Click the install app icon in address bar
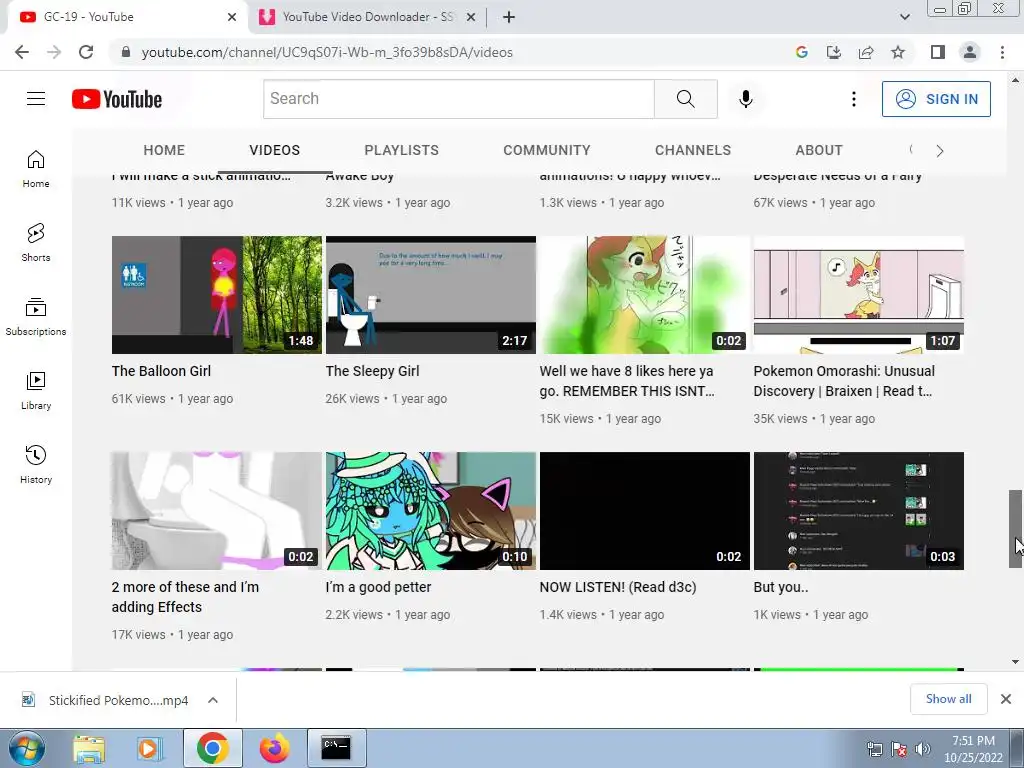The width and height of the screenshot is (1024, 768). pyautogui.click(x=834, y=52)
